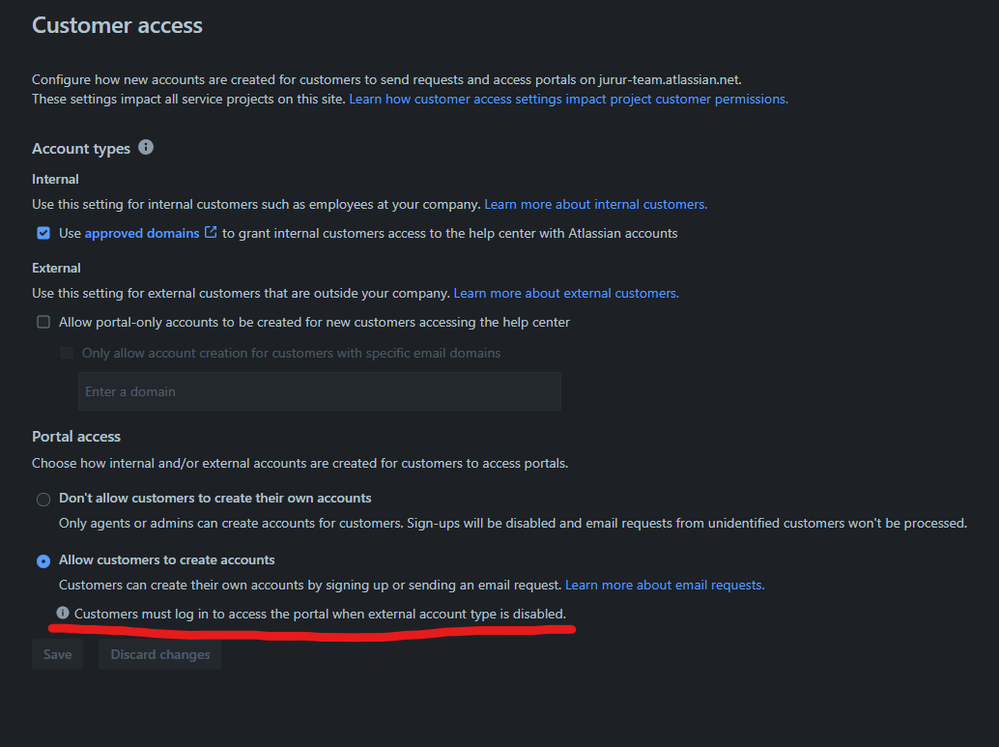This screenshot has width=999, height=747.
Task: Open learn more about internal customers
Action: tap(595, 203)
